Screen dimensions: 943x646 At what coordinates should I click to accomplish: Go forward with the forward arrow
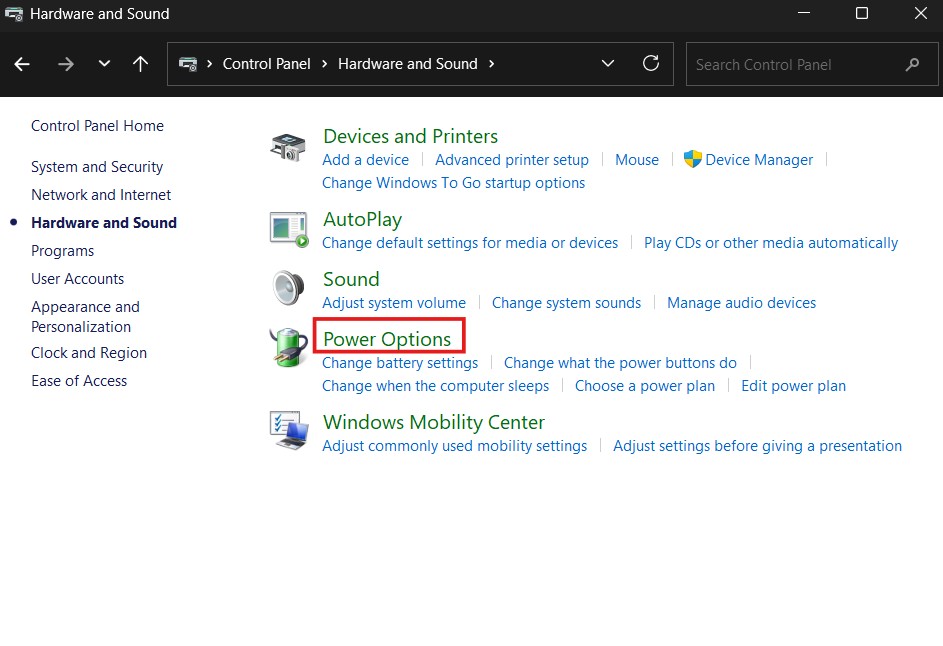[x=66, y=64]
